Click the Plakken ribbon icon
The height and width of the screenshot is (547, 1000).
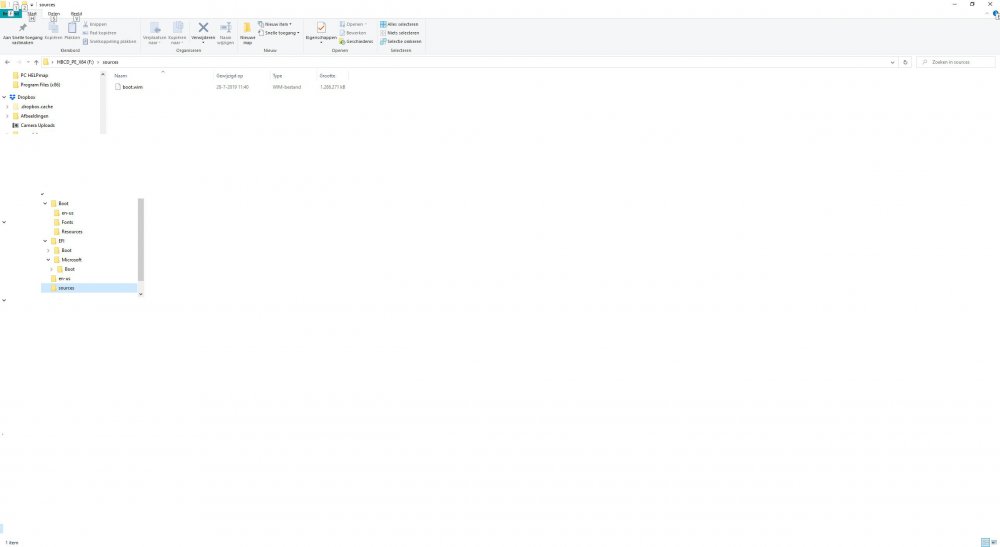click(x=72, y=31)
